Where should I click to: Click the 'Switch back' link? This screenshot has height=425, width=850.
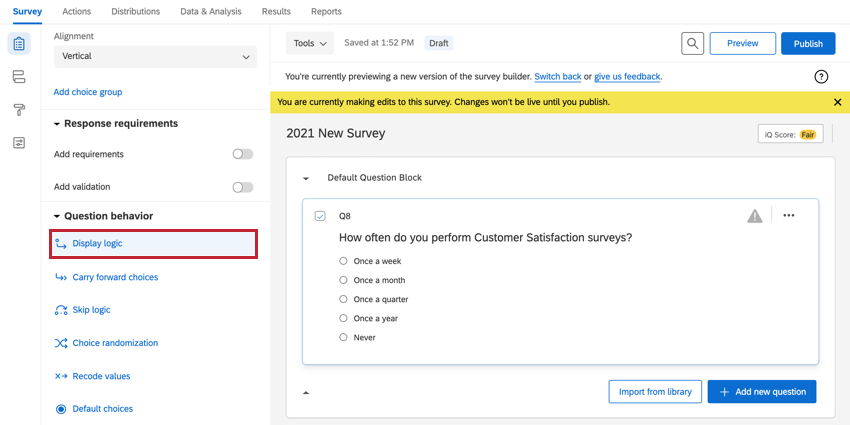pos(557,77)
